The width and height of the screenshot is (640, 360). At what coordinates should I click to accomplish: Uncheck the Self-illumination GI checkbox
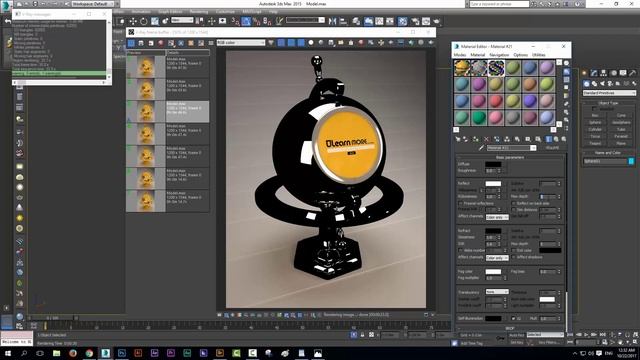tap(513, 318)
